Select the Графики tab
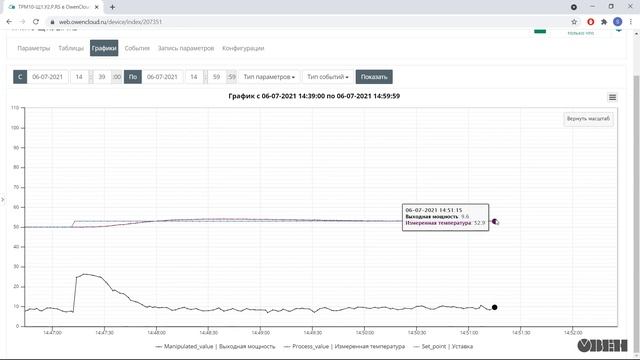 (104, 48)
